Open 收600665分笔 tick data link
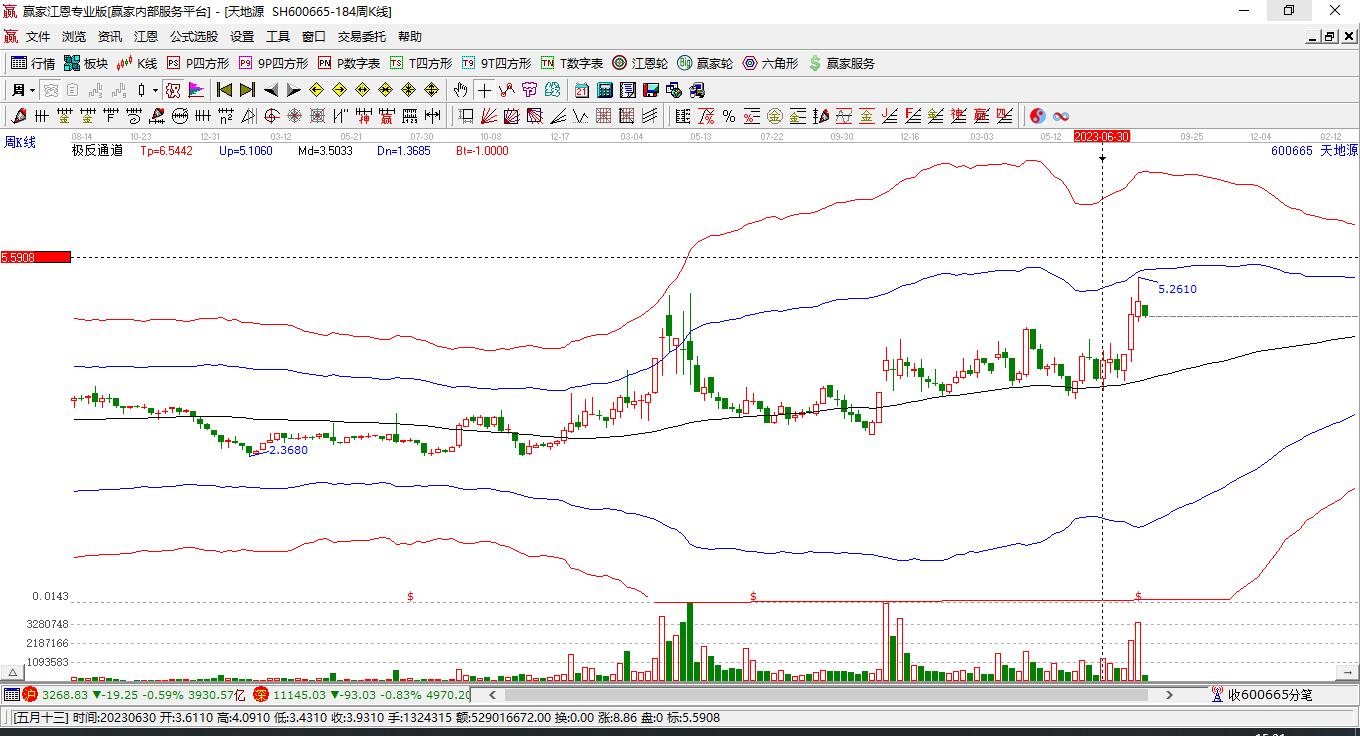Viewport: 1360px width, 736px height. coord(1261,694)
